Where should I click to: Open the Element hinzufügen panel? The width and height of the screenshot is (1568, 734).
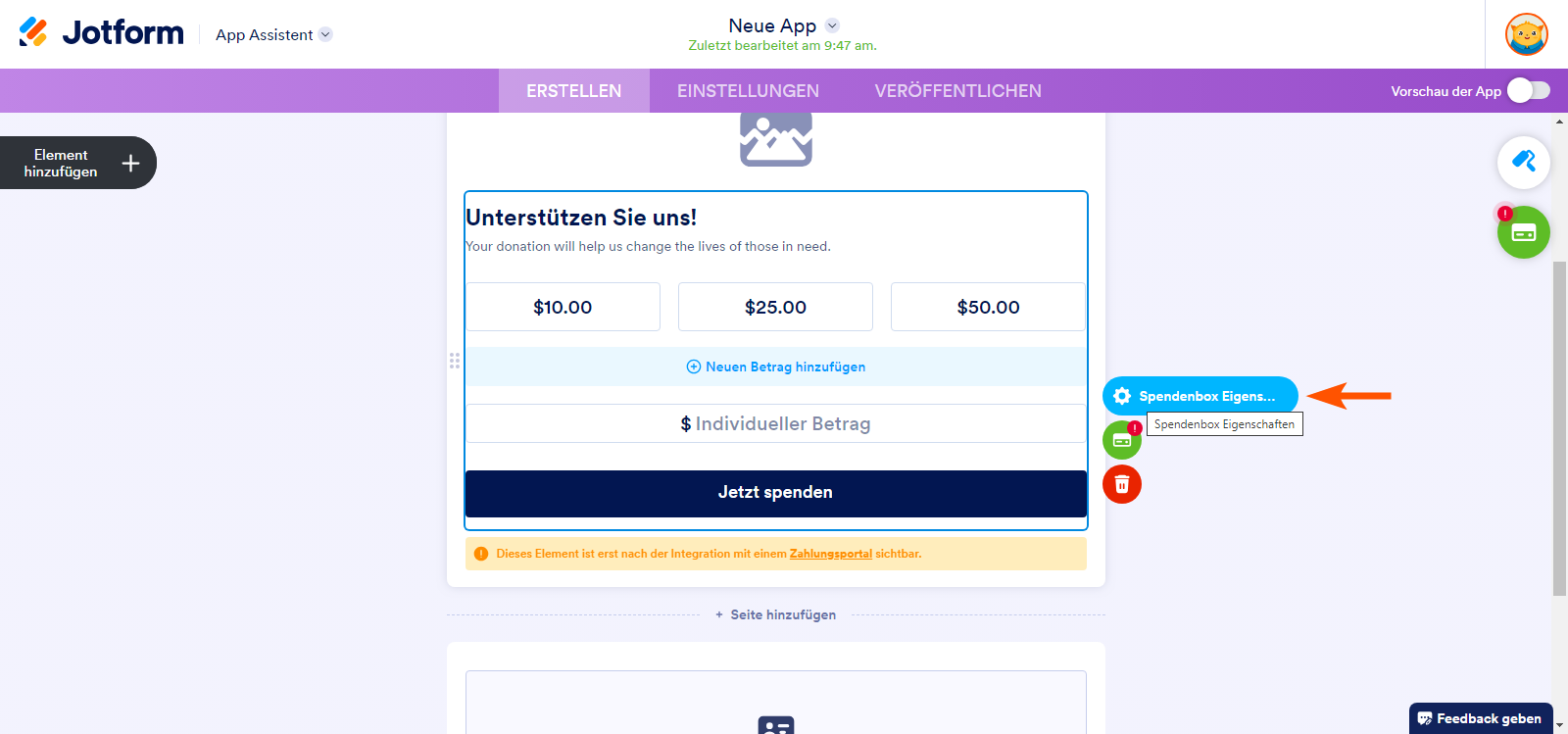tap(77, 163)
